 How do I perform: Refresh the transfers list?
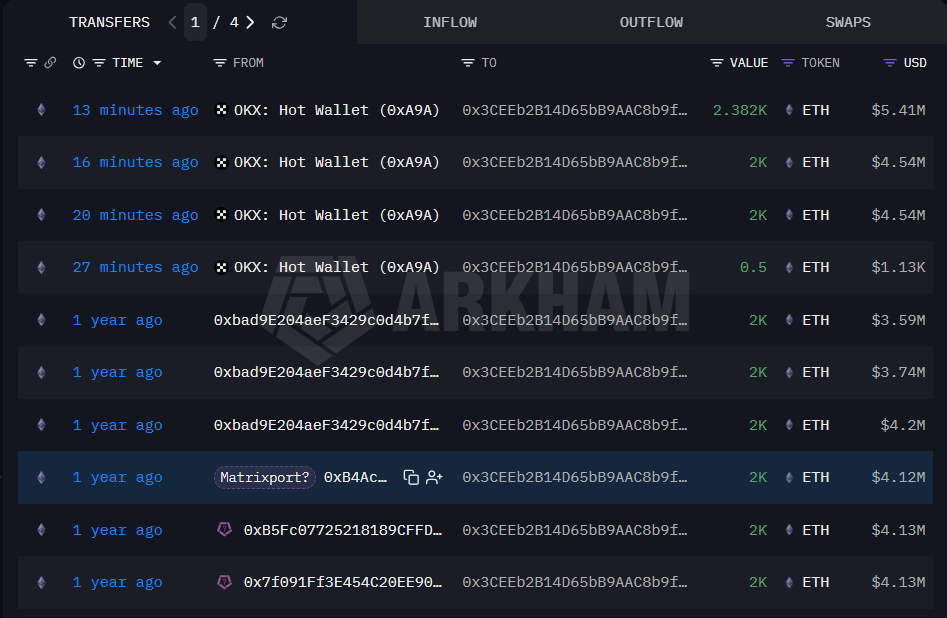279,22
